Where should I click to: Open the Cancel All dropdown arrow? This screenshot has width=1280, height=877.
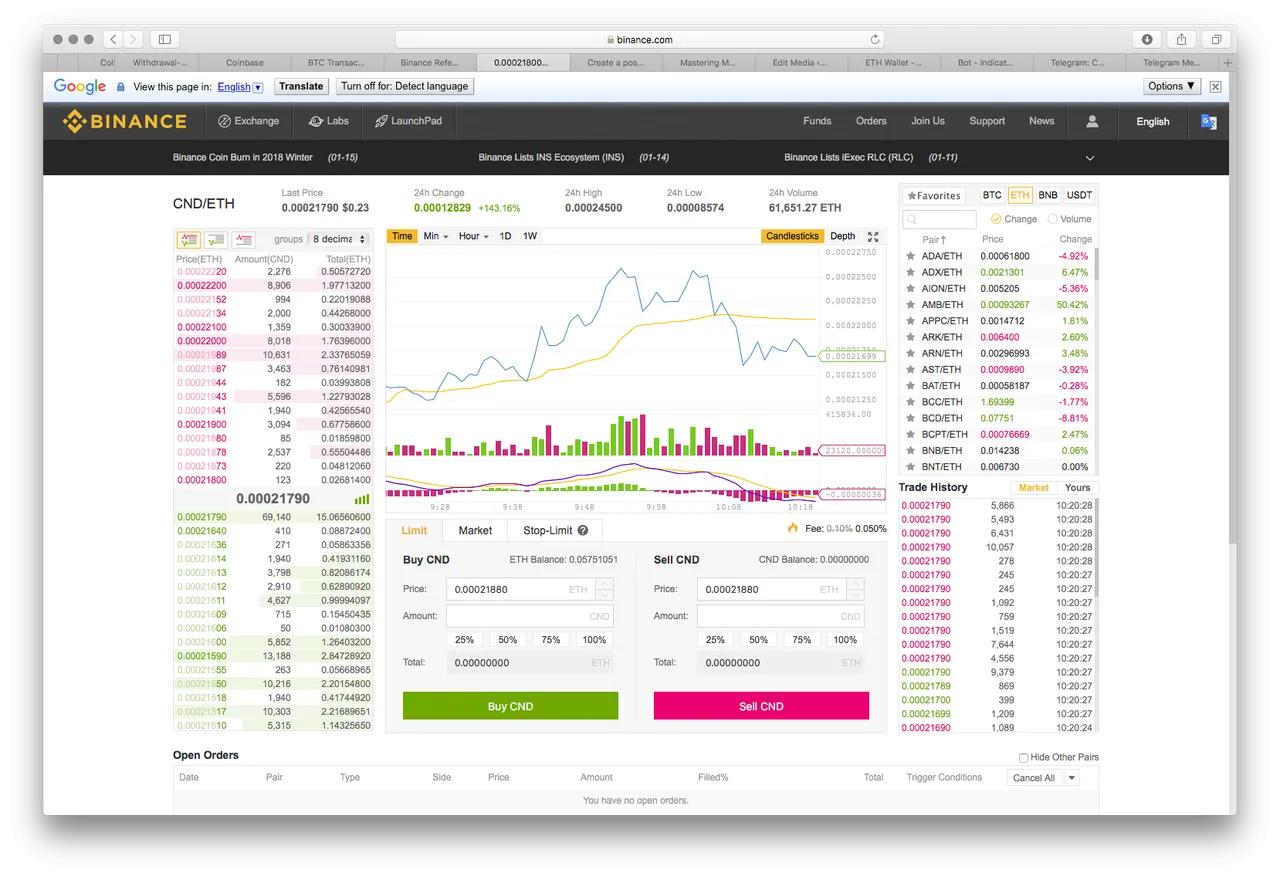point(1072,778)
